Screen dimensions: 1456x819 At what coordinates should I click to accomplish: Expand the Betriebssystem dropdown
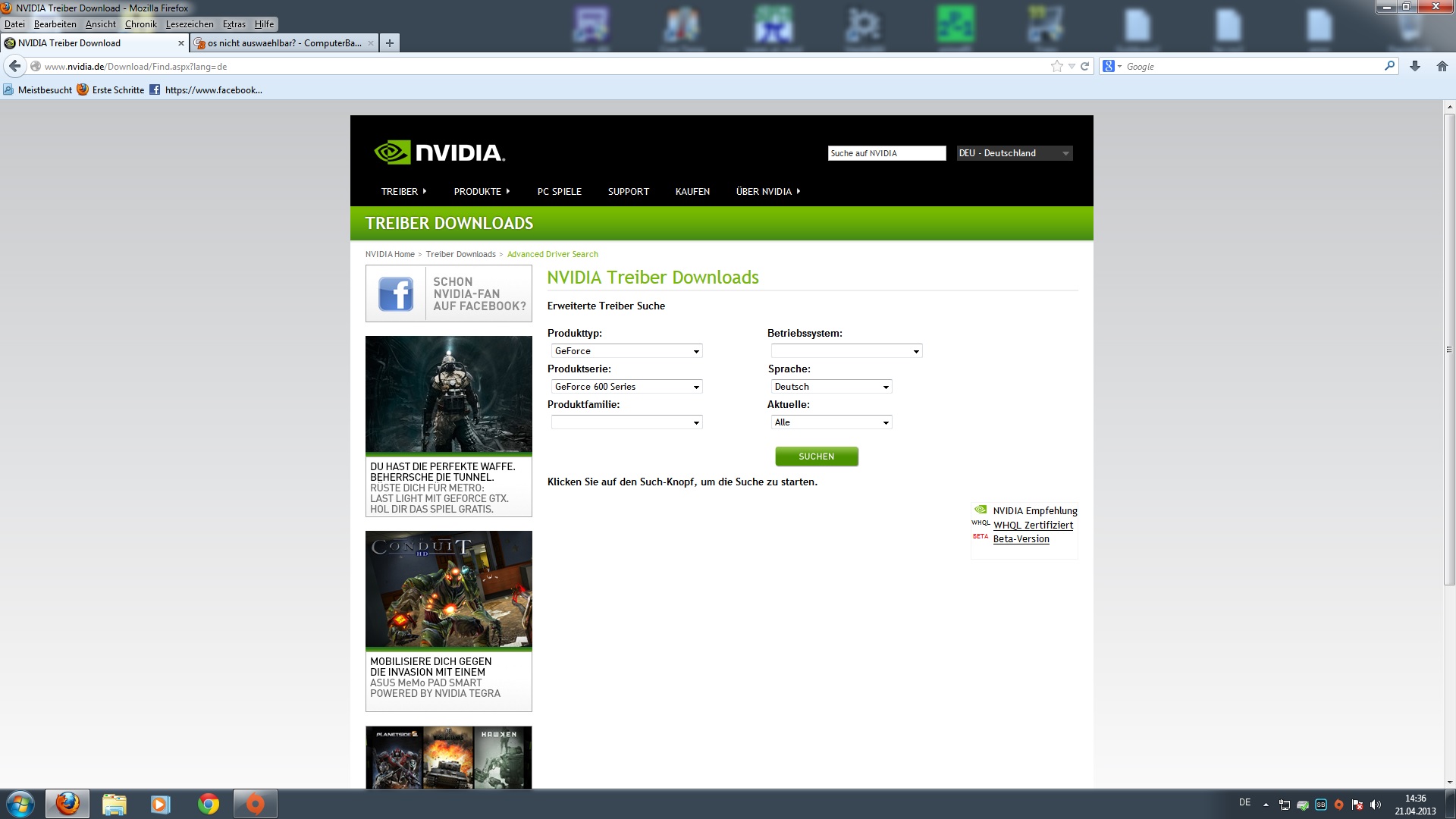point(846,351)
